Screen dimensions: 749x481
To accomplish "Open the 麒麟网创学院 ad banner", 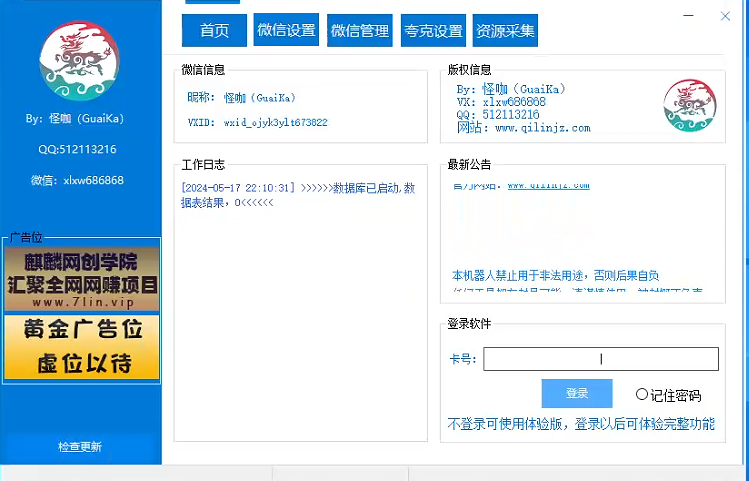I will point(81,276).
